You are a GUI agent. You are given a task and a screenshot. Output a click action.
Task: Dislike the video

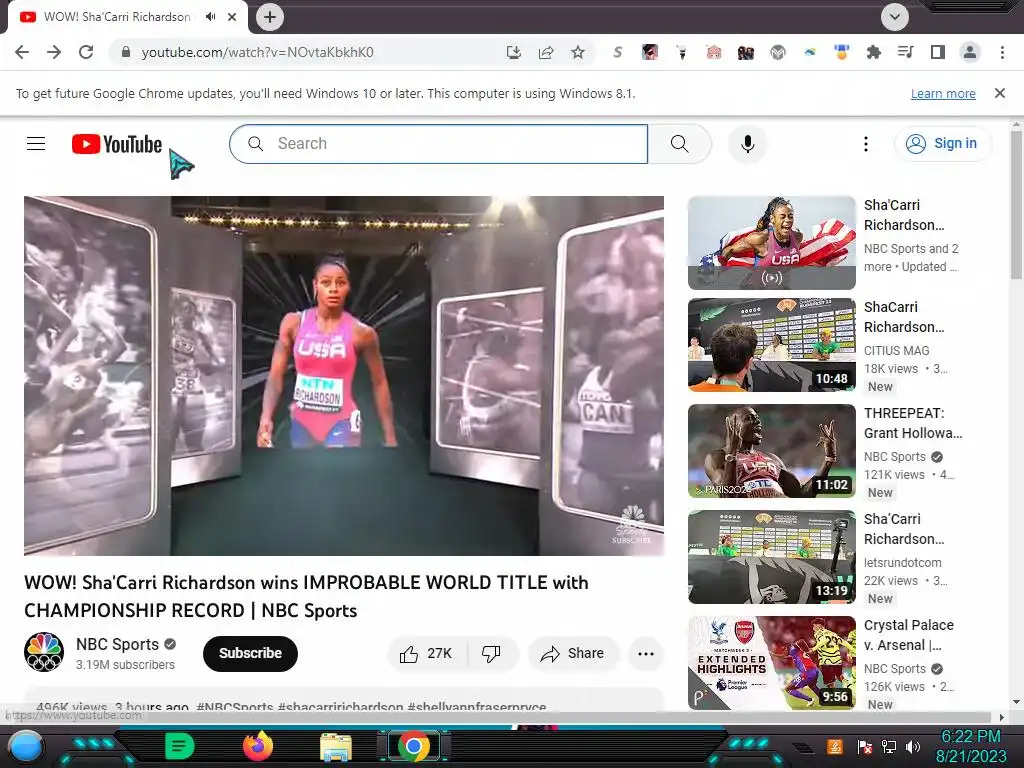[x=491, y=653]
